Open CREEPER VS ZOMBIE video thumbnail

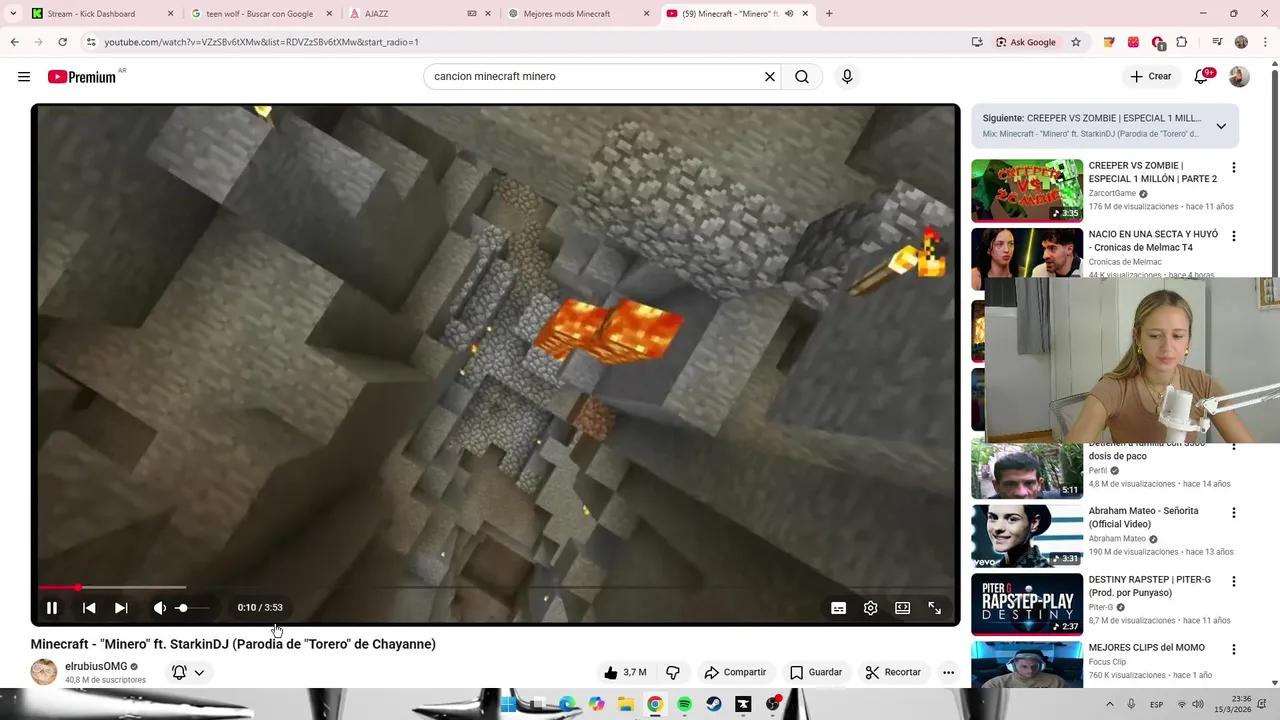(1027, 190)
